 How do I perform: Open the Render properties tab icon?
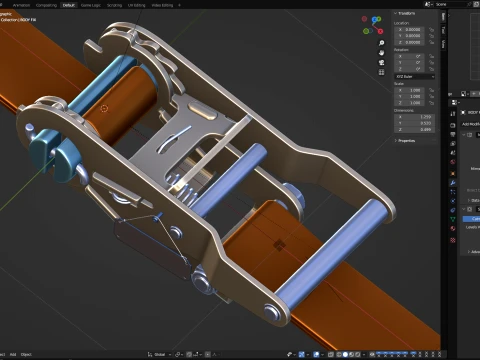[x=453, y=125]
